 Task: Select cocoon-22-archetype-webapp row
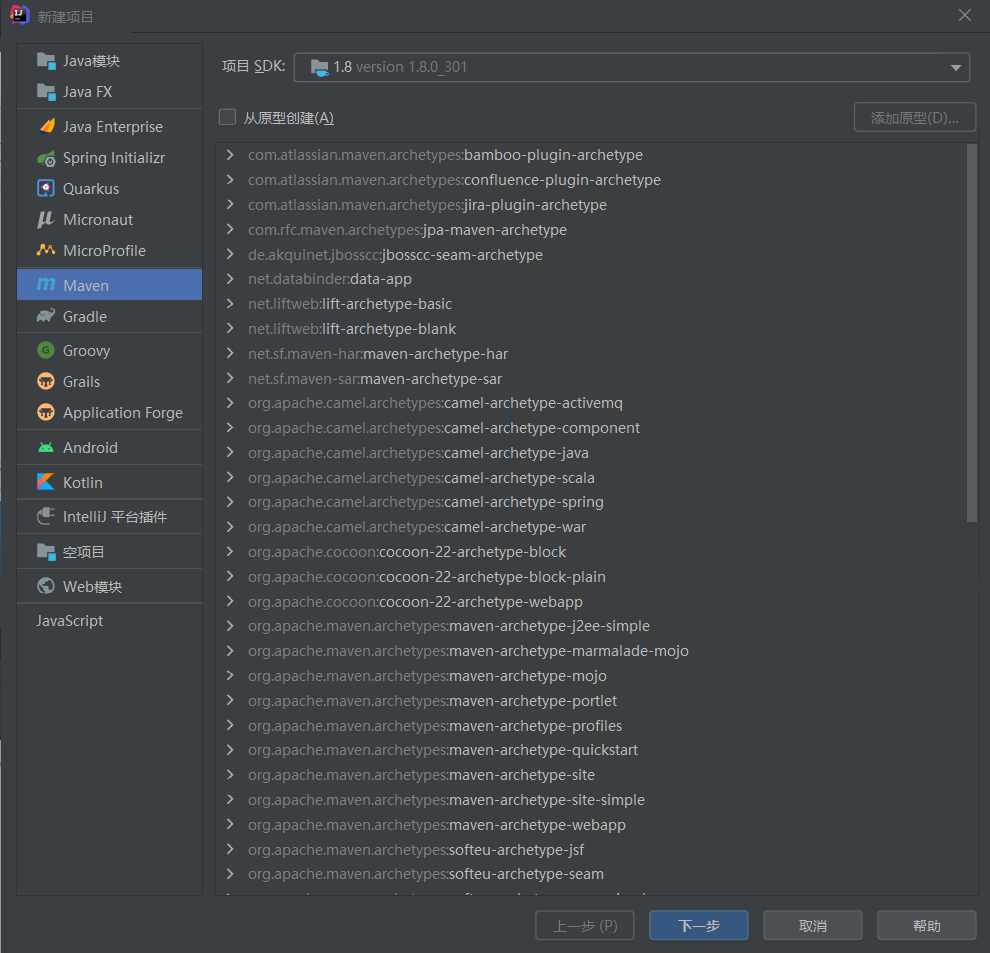pyautogui.click(x=592, y=601)
